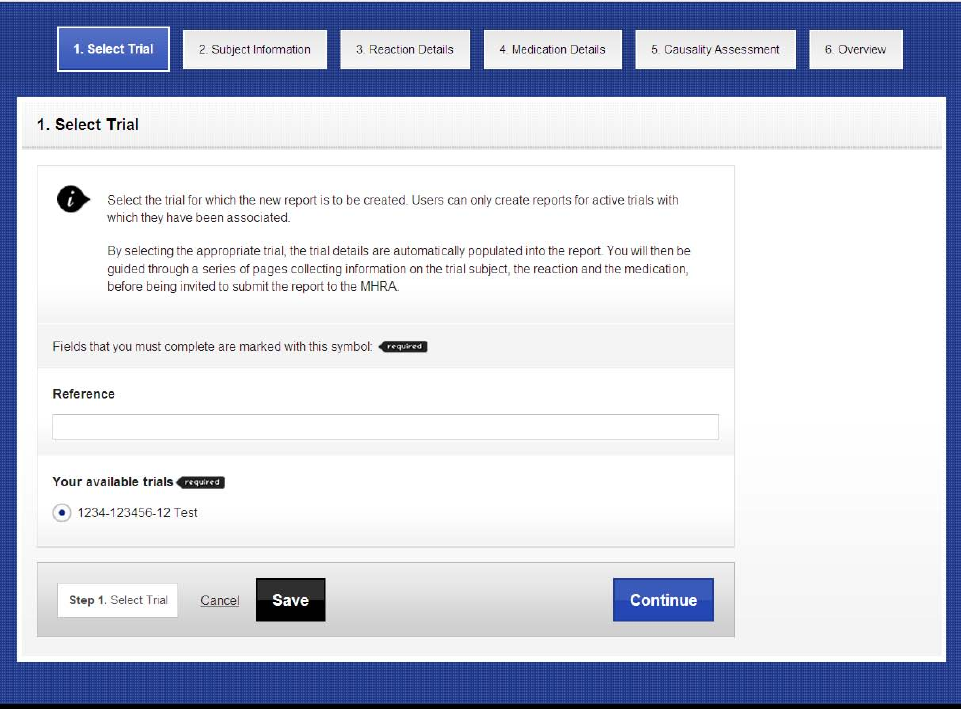Click the black information icon
Viewport: 961px width, 709px height.
tap(73, 199)
